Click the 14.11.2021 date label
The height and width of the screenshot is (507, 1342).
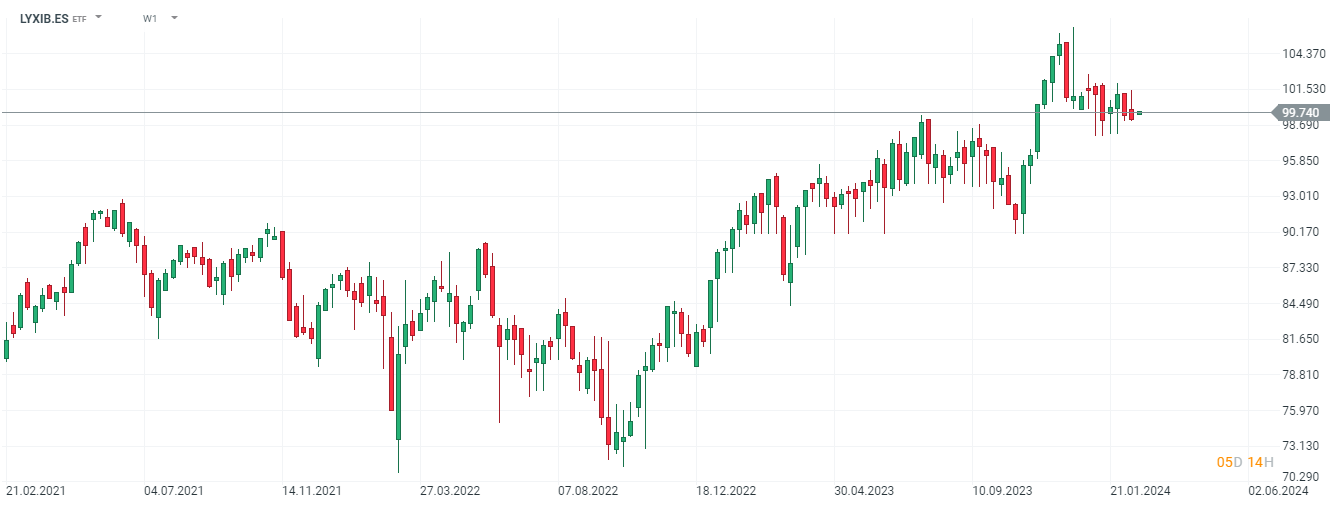[312, 491]
